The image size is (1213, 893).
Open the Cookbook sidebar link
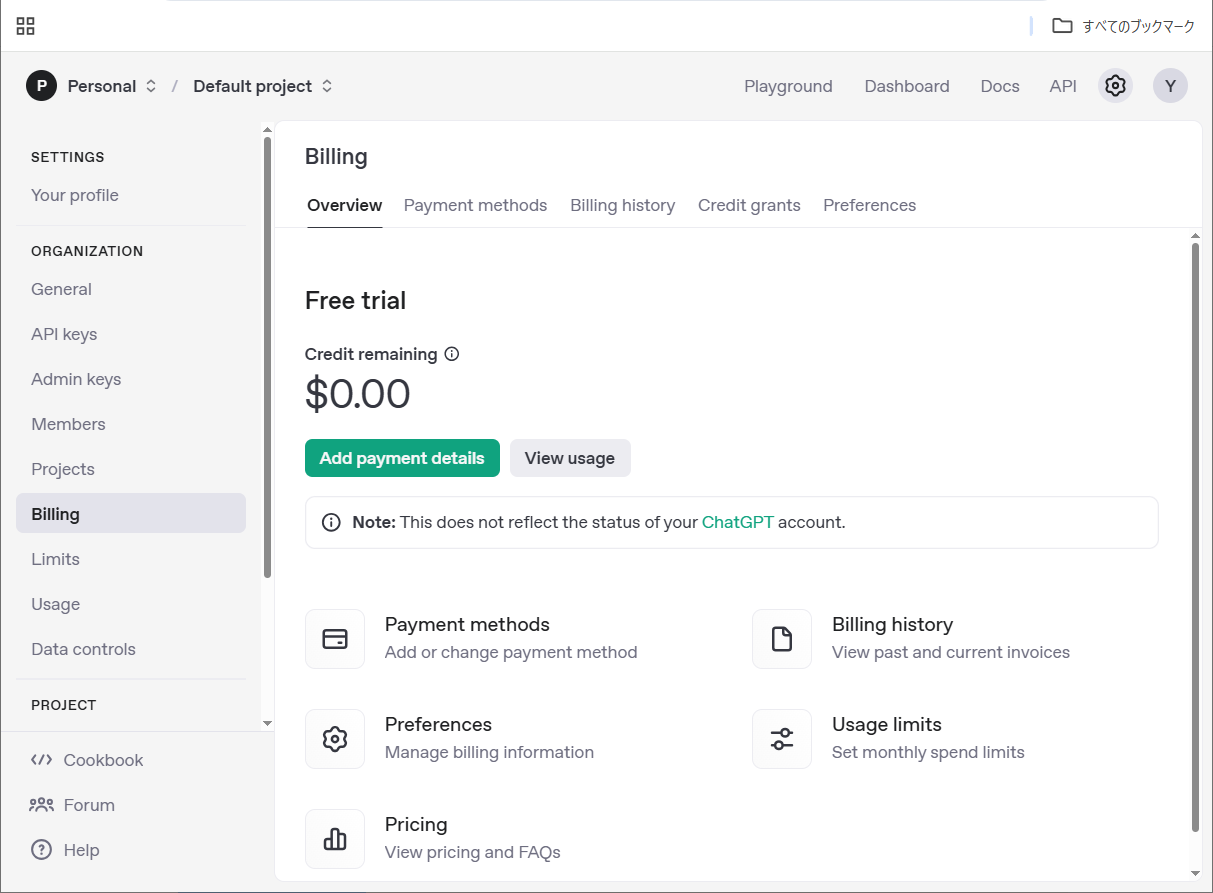click(x=103, y=760)
